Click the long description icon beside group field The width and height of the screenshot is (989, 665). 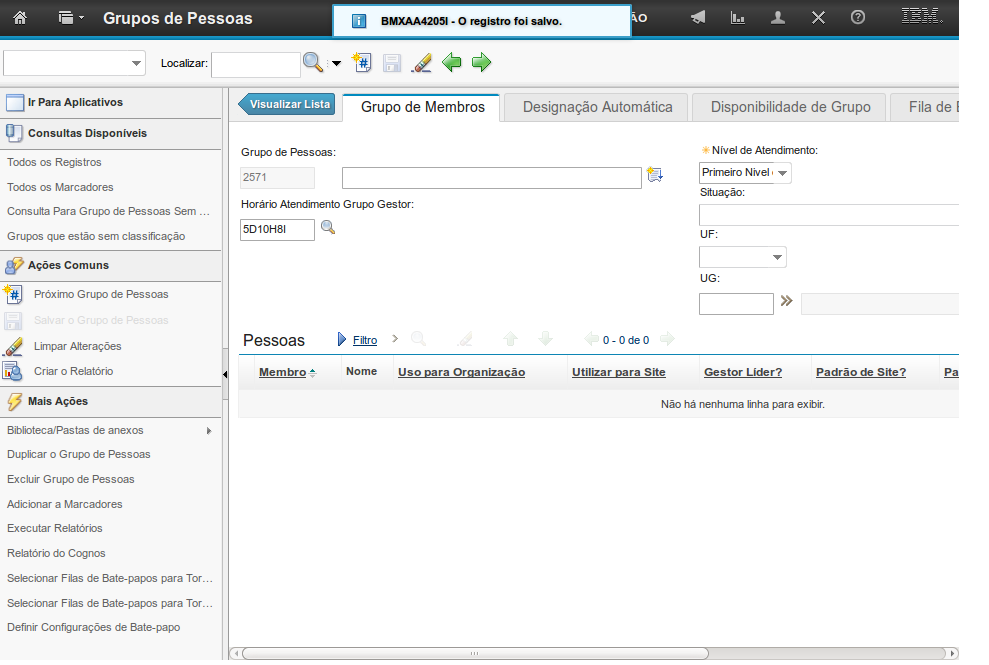pos(655,176)
